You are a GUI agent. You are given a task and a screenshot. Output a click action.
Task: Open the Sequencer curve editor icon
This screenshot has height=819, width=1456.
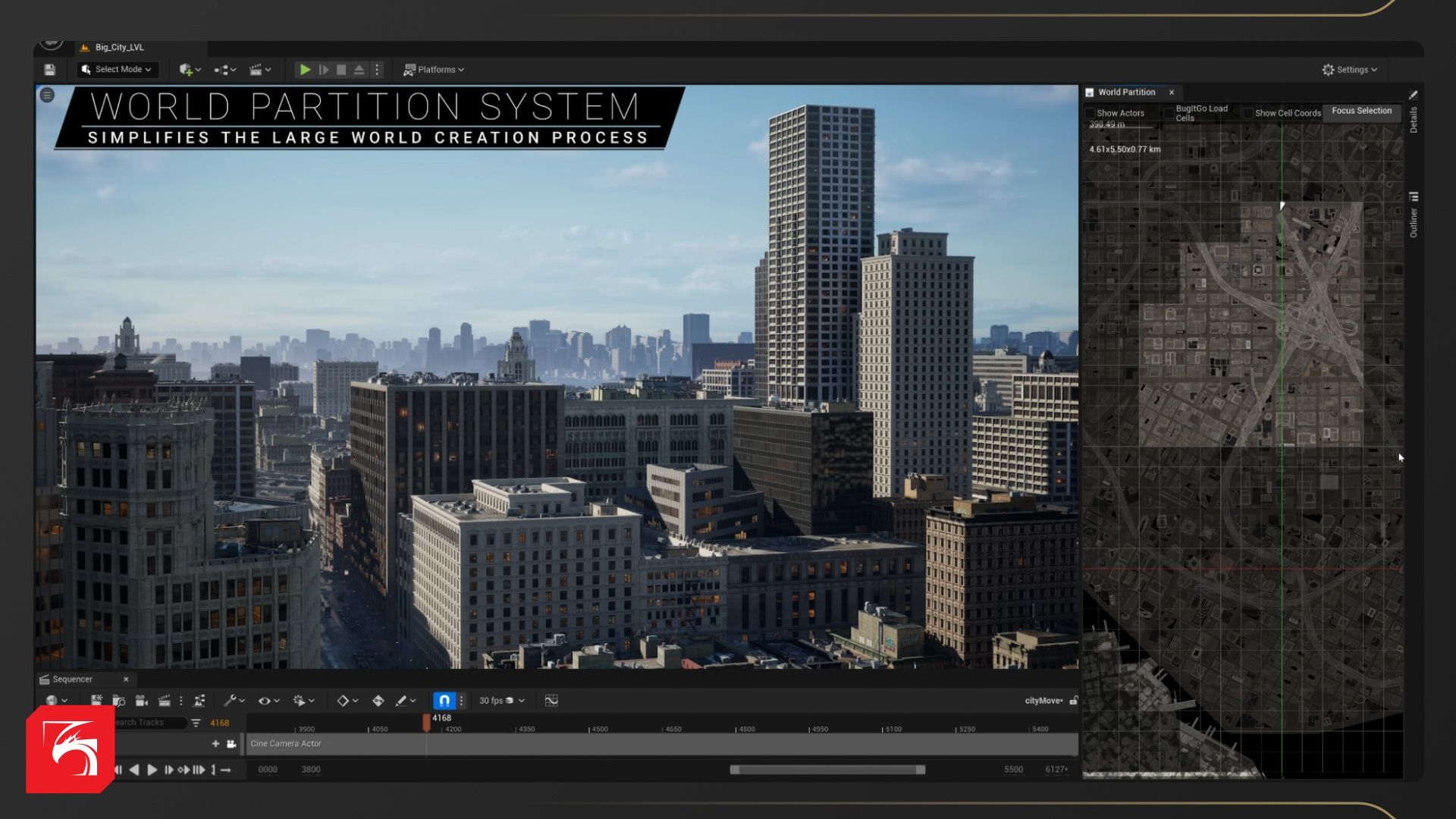(x=551, y=701)
